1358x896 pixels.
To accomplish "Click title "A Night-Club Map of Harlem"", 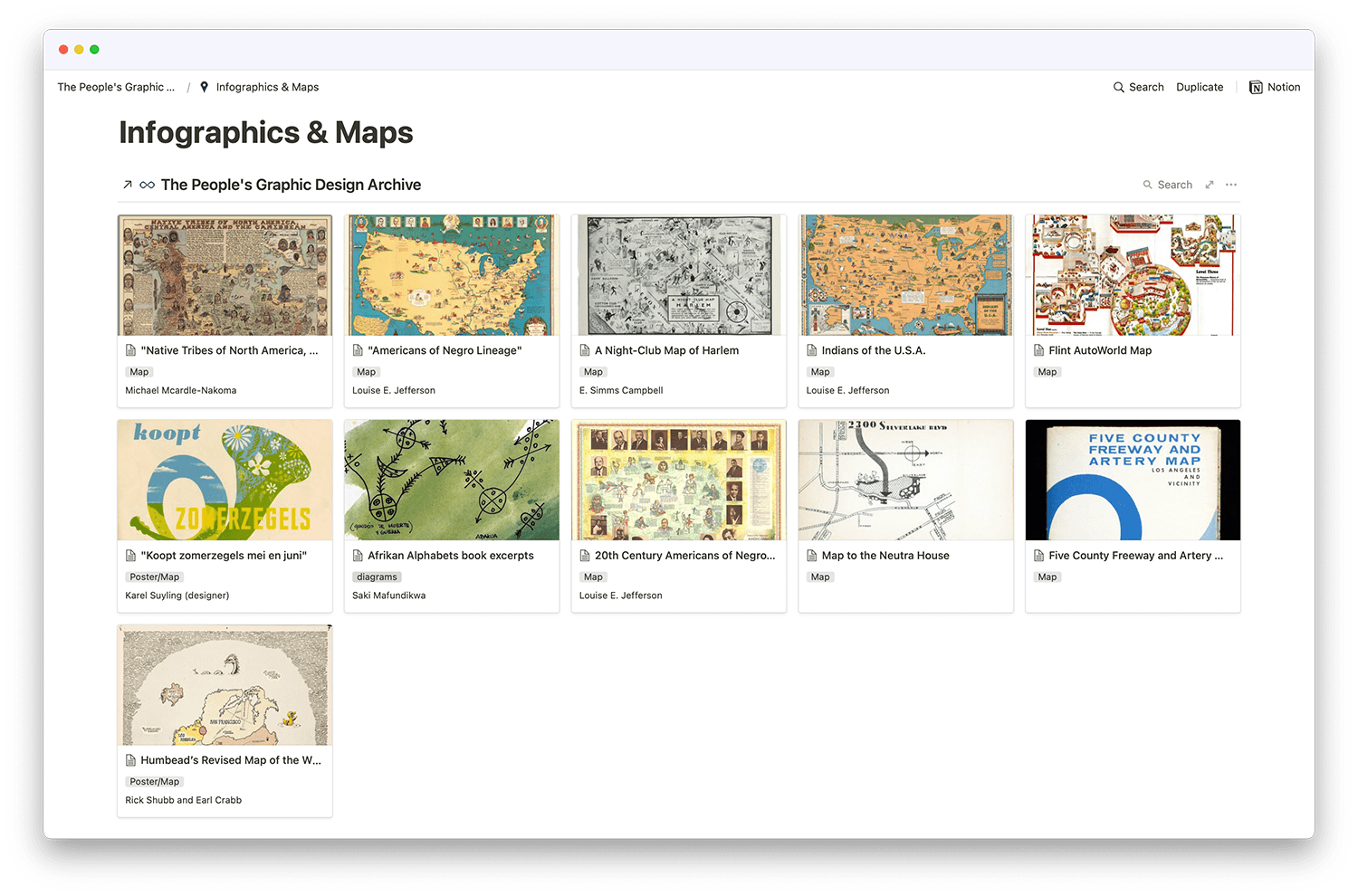I will coord(666,350).
